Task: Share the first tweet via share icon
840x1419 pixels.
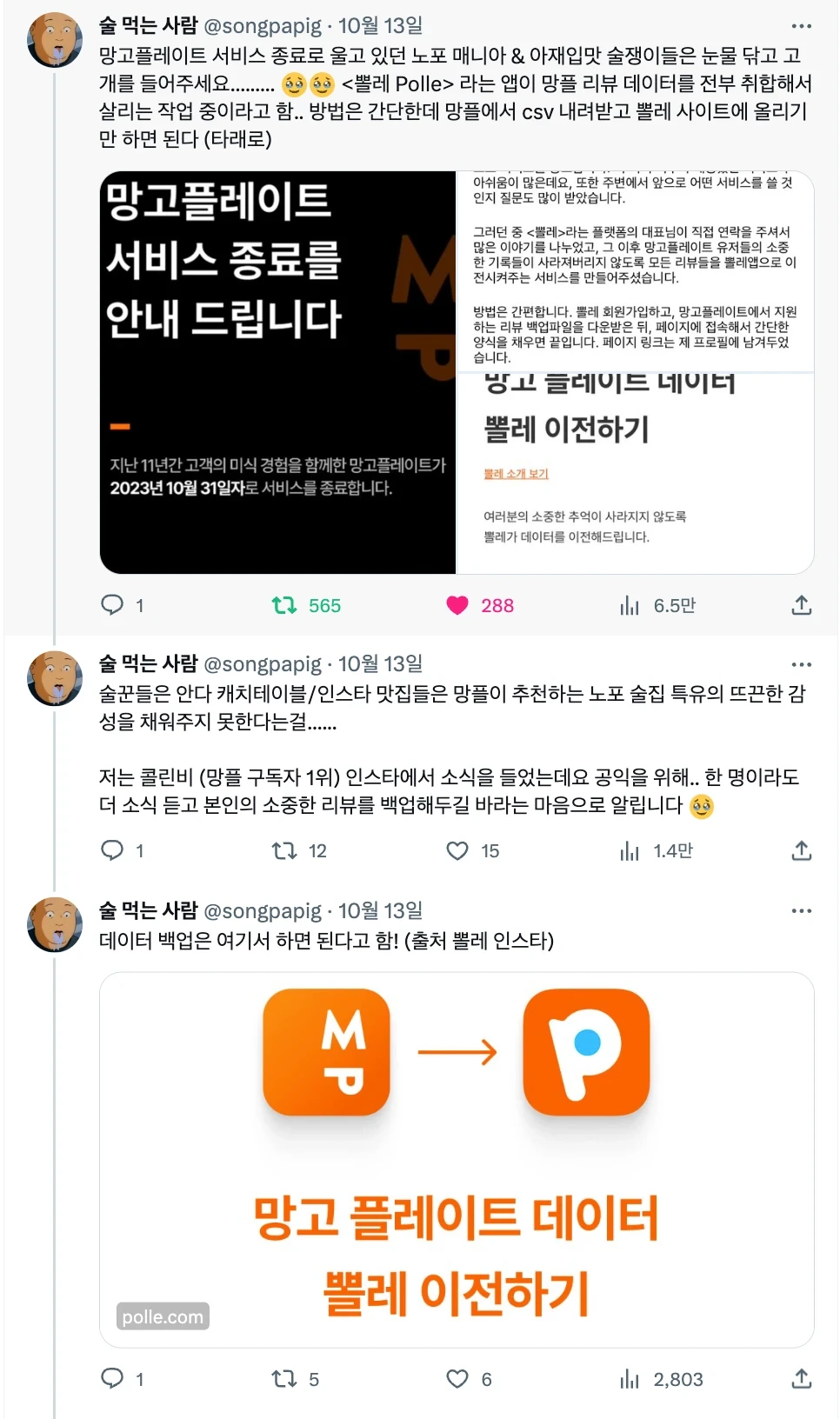Action: pos(802,605)
